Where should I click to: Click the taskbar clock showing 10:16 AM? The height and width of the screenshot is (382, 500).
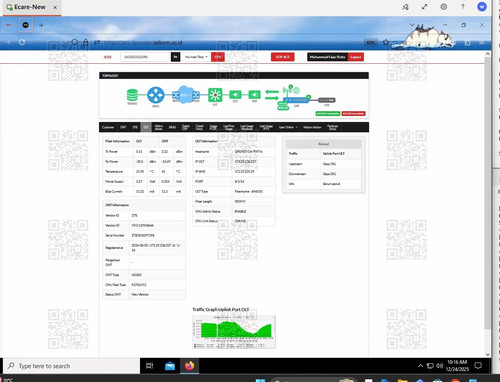point(457,366)
